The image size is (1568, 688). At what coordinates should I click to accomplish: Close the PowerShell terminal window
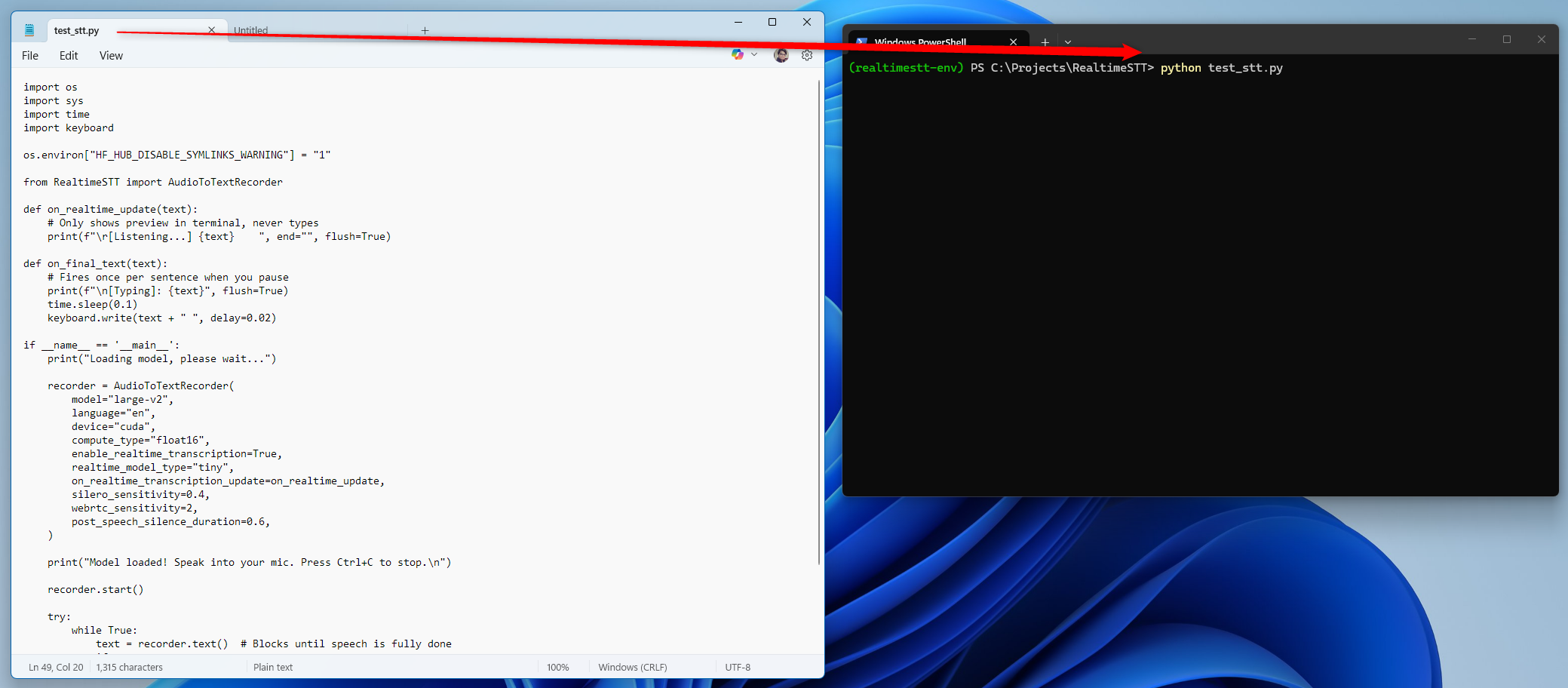coord(1542,39)
